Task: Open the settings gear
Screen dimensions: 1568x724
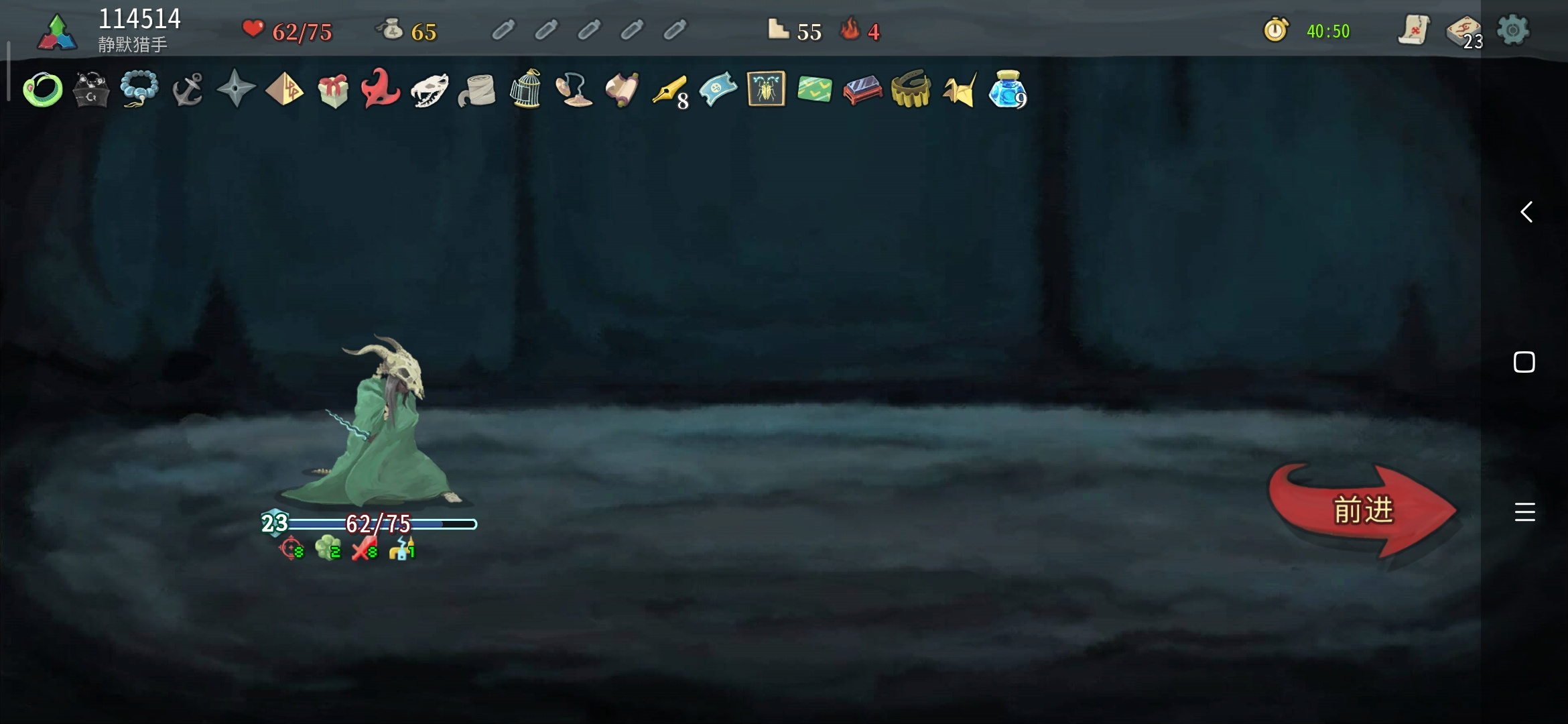Action: coord(1513,30)
